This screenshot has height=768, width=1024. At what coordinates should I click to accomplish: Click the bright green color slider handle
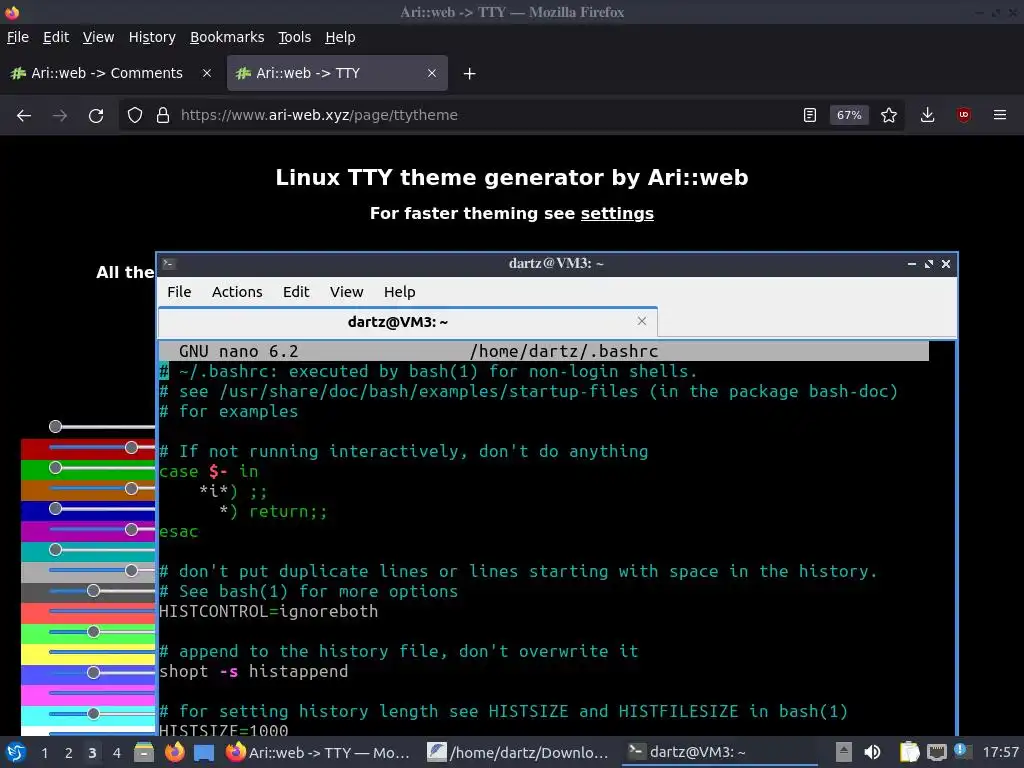coord(93,632)
